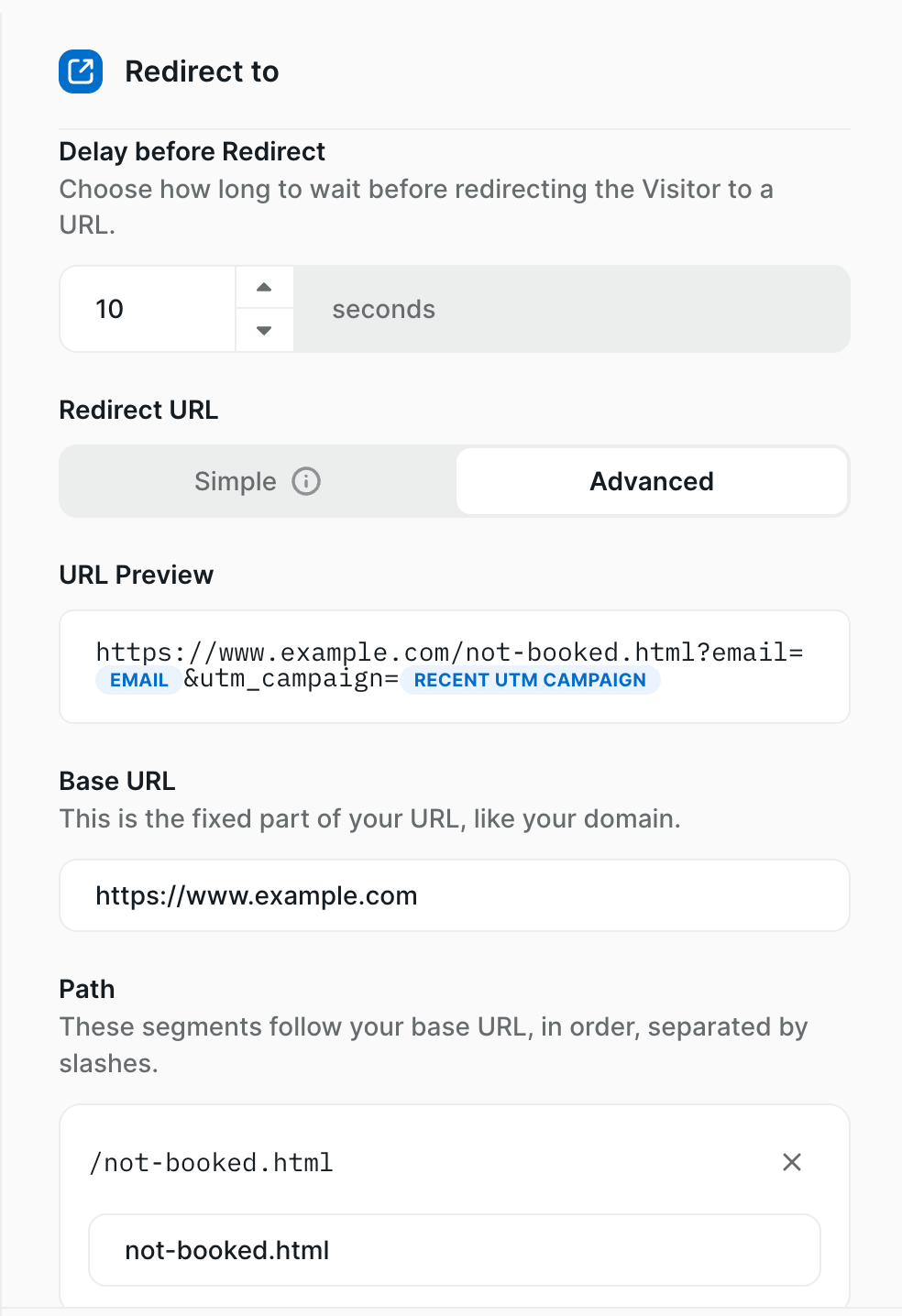Screen dimensions: 902x1316
Task: Click the 'URL Preview' label
Action: click(x=137, y=575)
